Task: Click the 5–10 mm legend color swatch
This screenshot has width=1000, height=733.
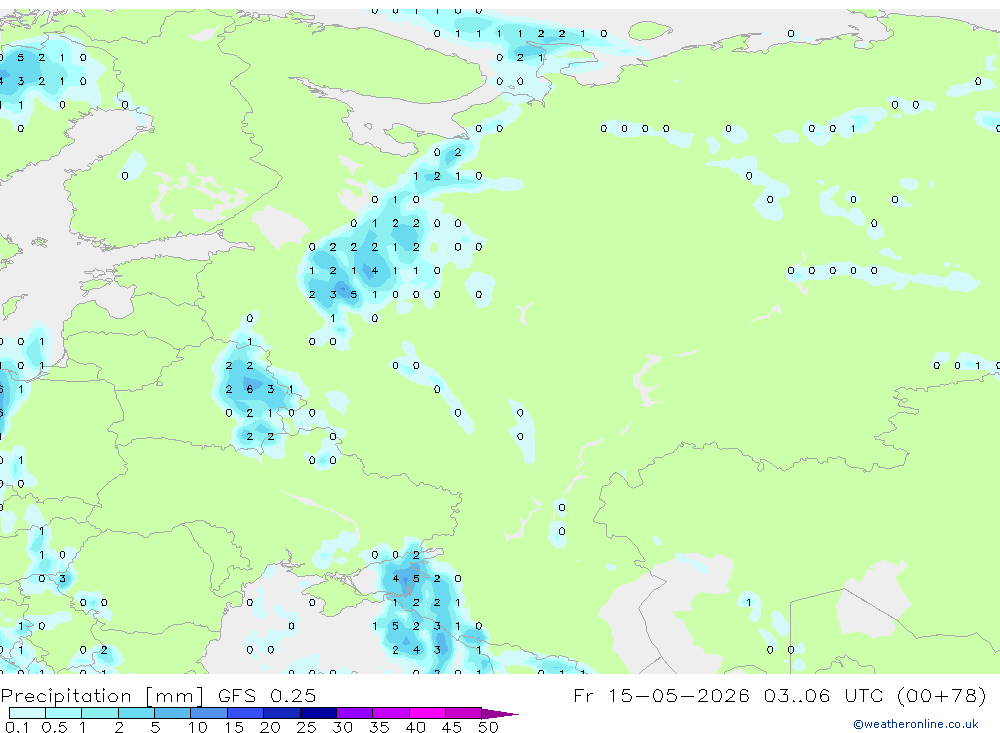Action: 173,713
